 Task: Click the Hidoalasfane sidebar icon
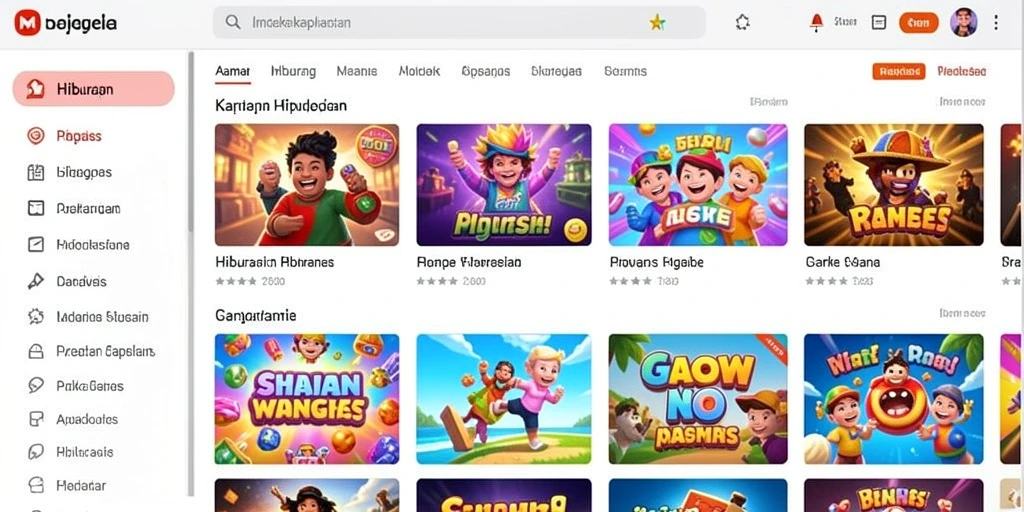[35, 245]
